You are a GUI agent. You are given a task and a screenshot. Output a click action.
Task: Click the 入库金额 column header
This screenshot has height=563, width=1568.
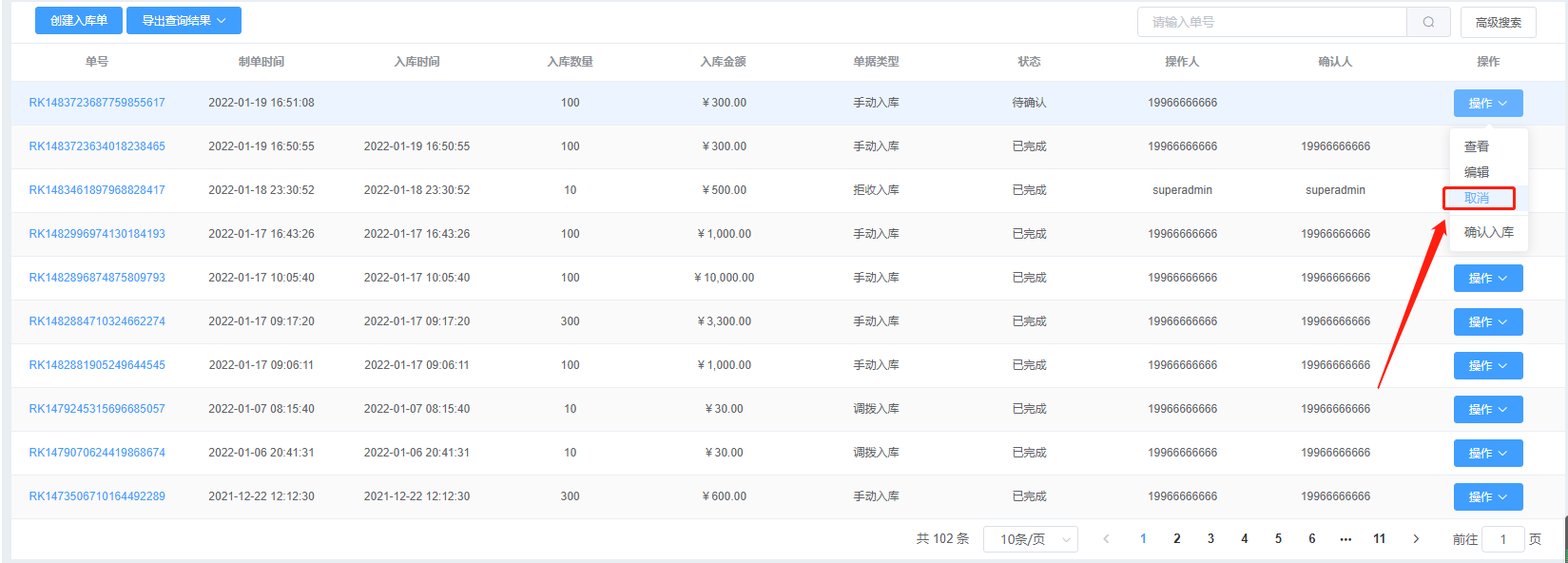[724, 62]
